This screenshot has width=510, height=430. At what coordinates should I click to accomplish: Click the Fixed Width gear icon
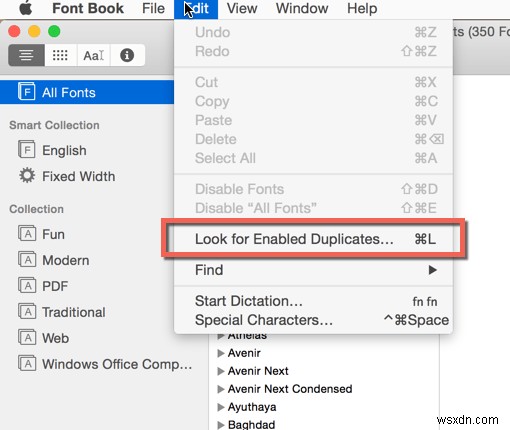(27, 175)
